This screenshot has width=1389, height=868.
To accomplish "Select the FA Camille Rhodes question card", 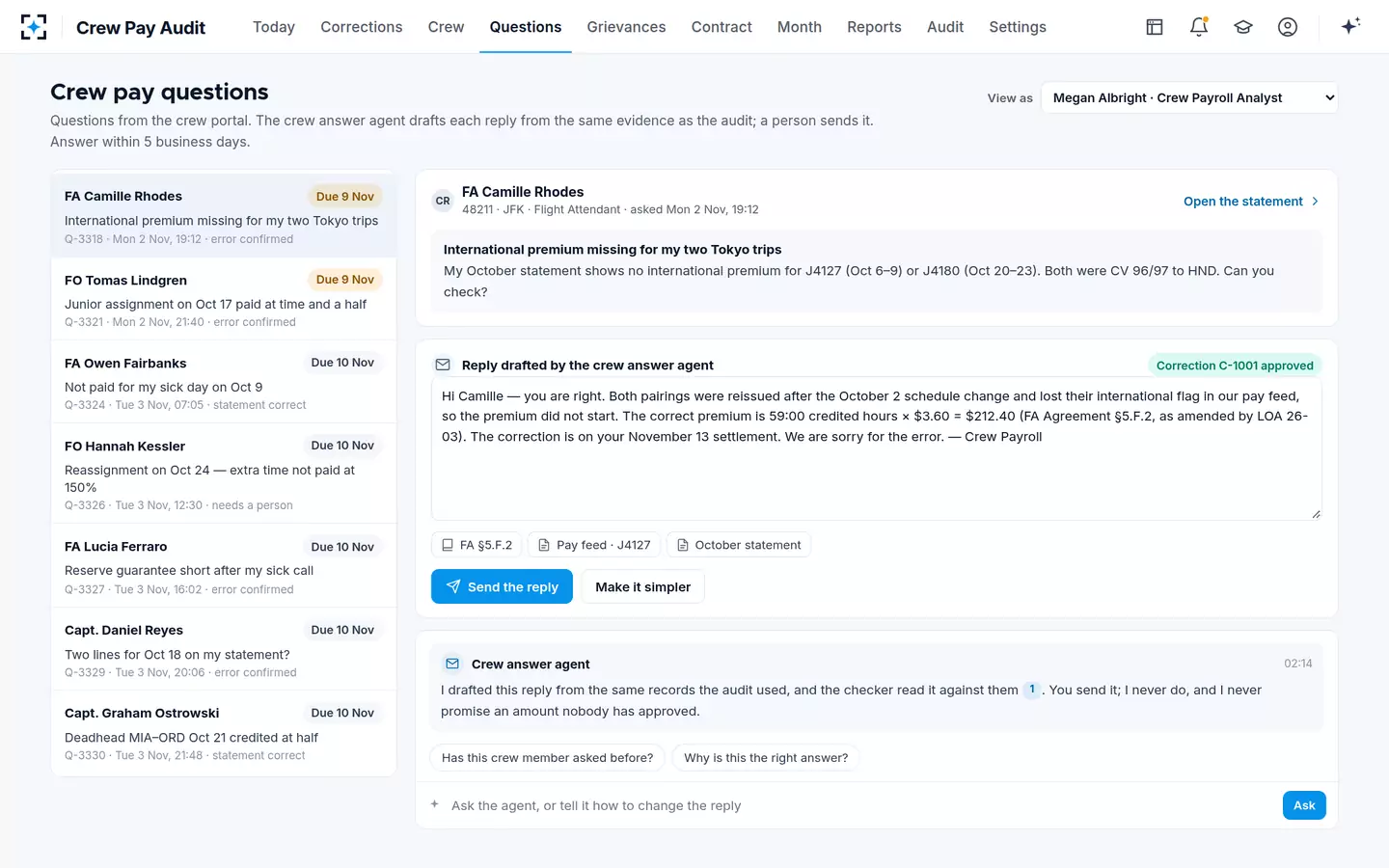I will [224, 215].
